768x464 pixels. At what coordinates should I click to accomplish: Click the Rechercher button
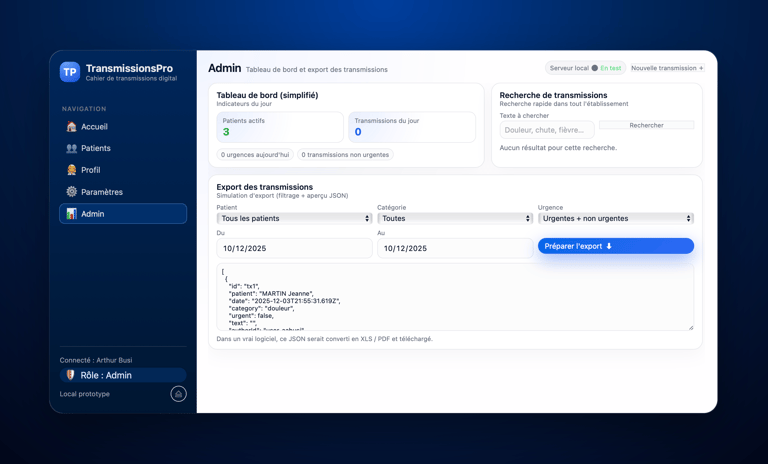coord(647,125)
